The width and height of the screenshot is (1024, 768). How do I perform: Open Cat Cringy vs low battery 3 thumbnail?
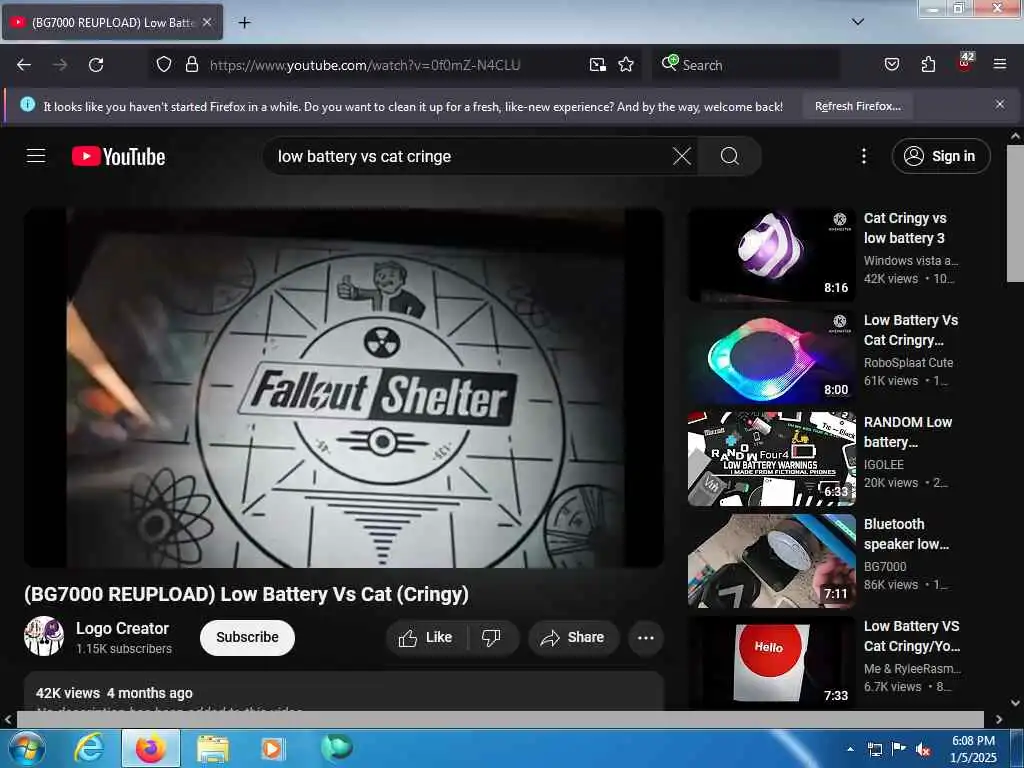(x=771, y=255)
